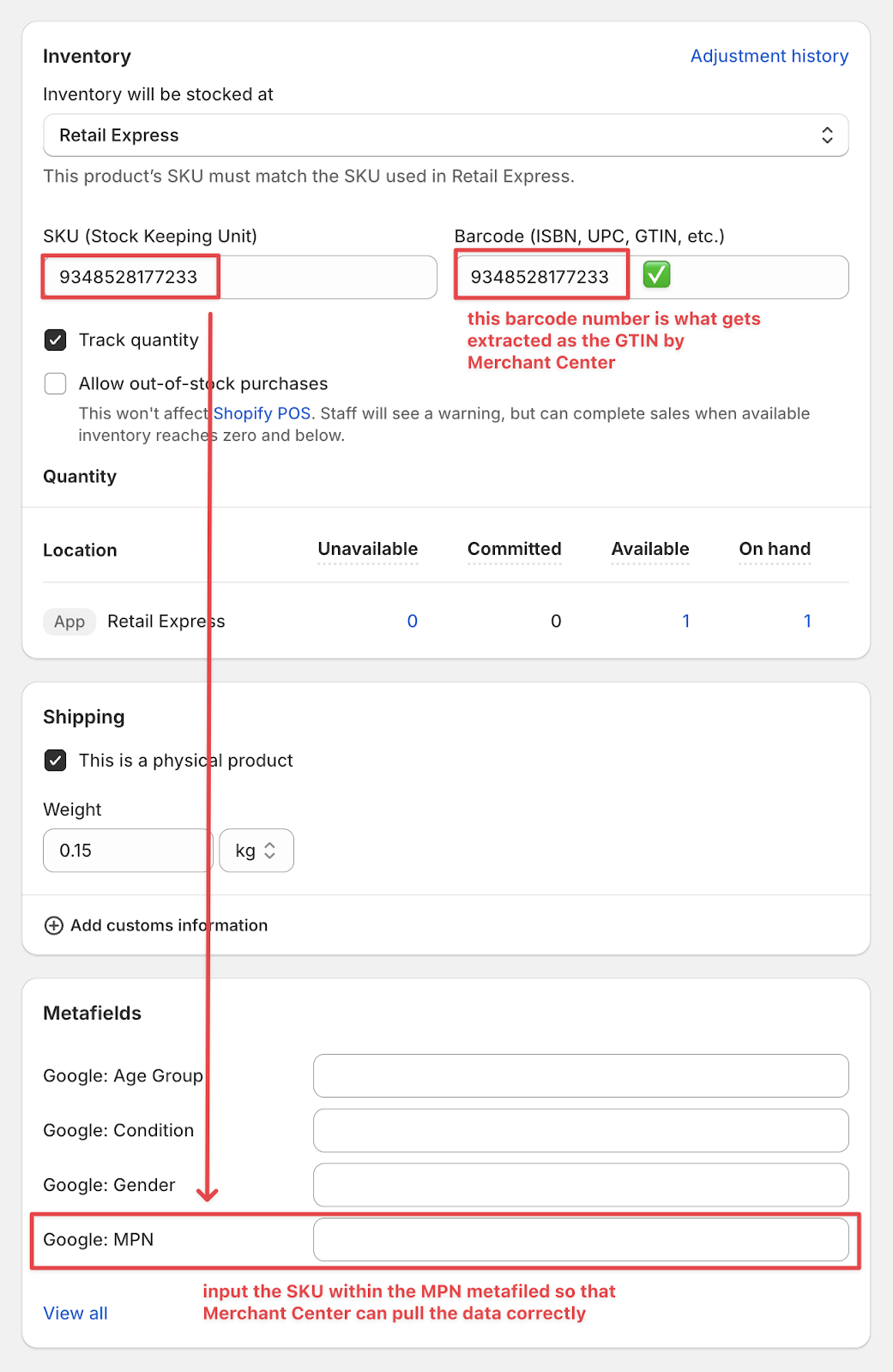This screenshot has width=893, height=1372.
Task: Click the Google: MPN metafield input
Action: (x=580, y=1240)
